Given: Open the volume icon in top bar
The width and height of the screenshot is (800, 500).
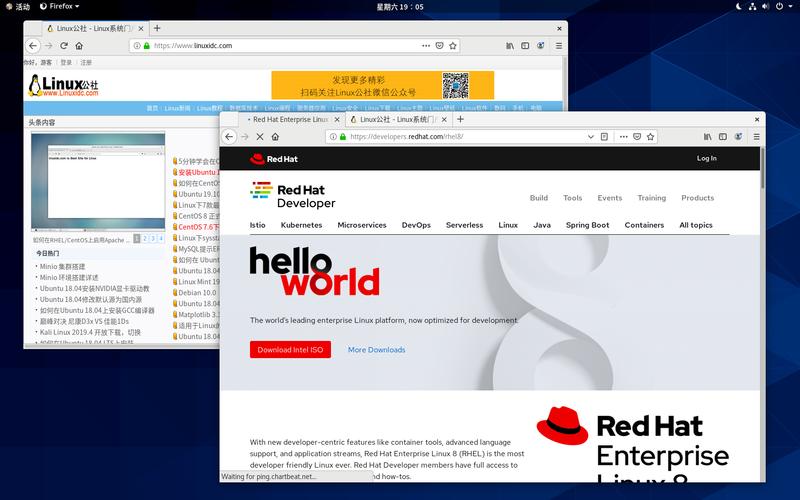Looking at the screenshot, I should pos(765,6).
